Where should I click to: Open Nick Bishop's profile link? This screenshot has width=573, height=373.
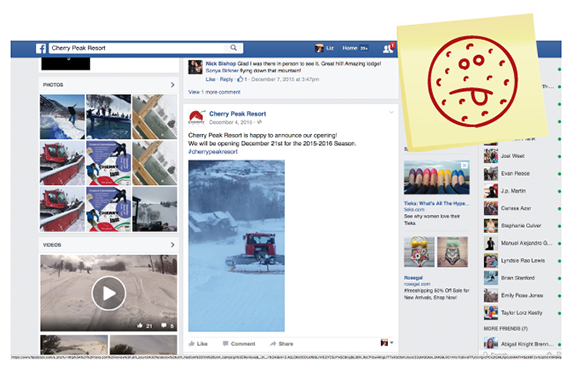(x=221, y=64)
